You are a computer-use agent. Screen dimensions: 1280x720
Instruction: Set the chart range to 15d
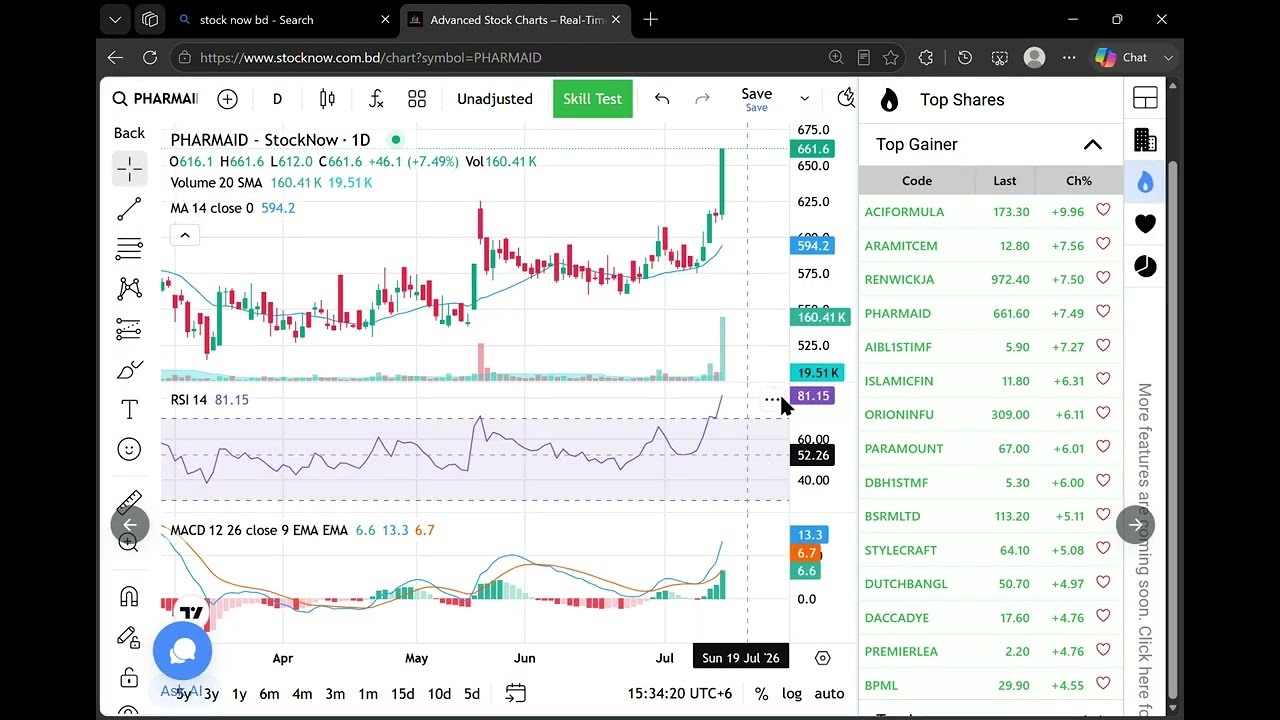coord(403,693)
